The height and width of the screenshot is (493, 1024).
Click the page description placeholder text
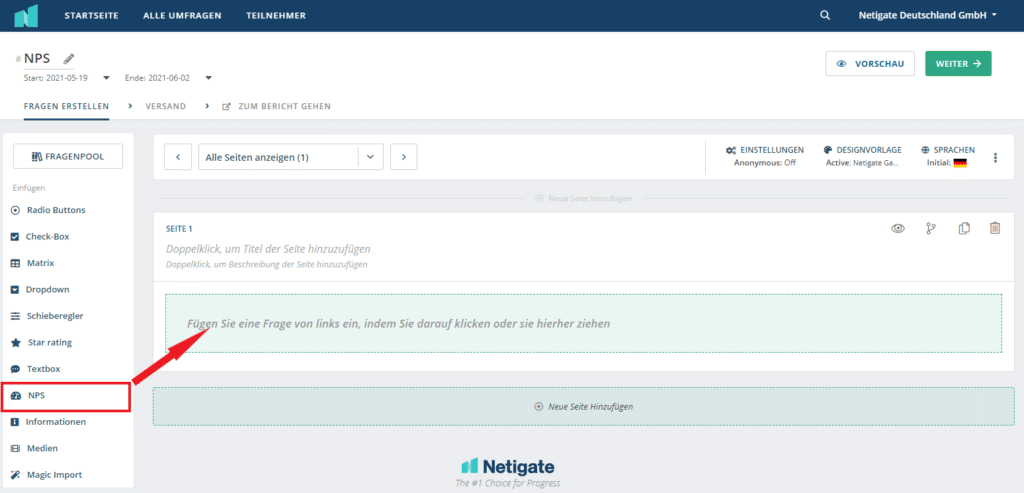tap(266, 265)
